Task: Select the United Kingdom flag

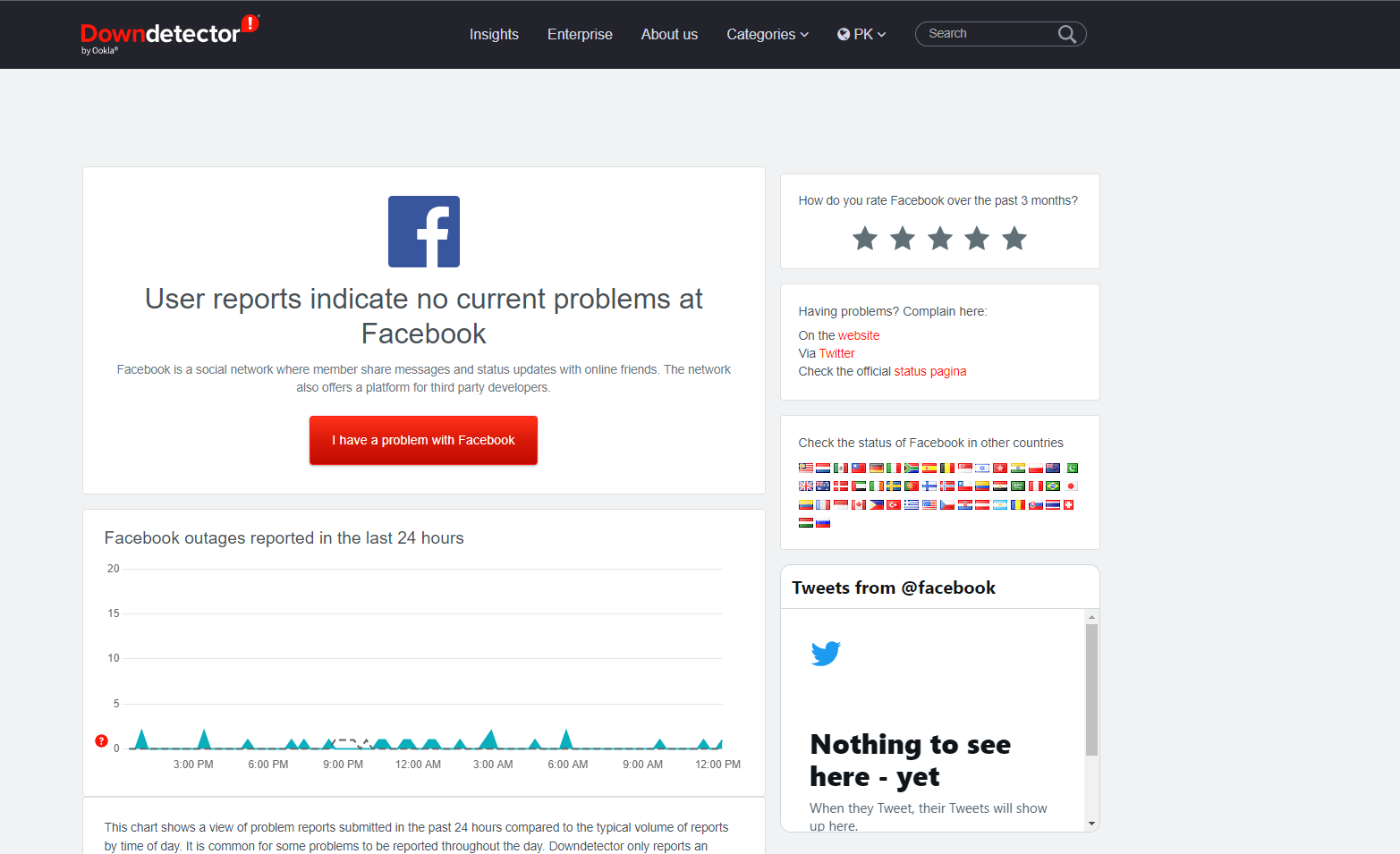Action: 806,486
